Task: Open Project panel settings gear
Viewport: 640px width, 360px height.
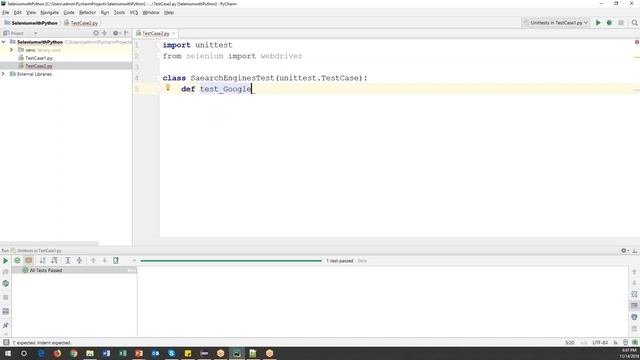Action: point(116,33)
